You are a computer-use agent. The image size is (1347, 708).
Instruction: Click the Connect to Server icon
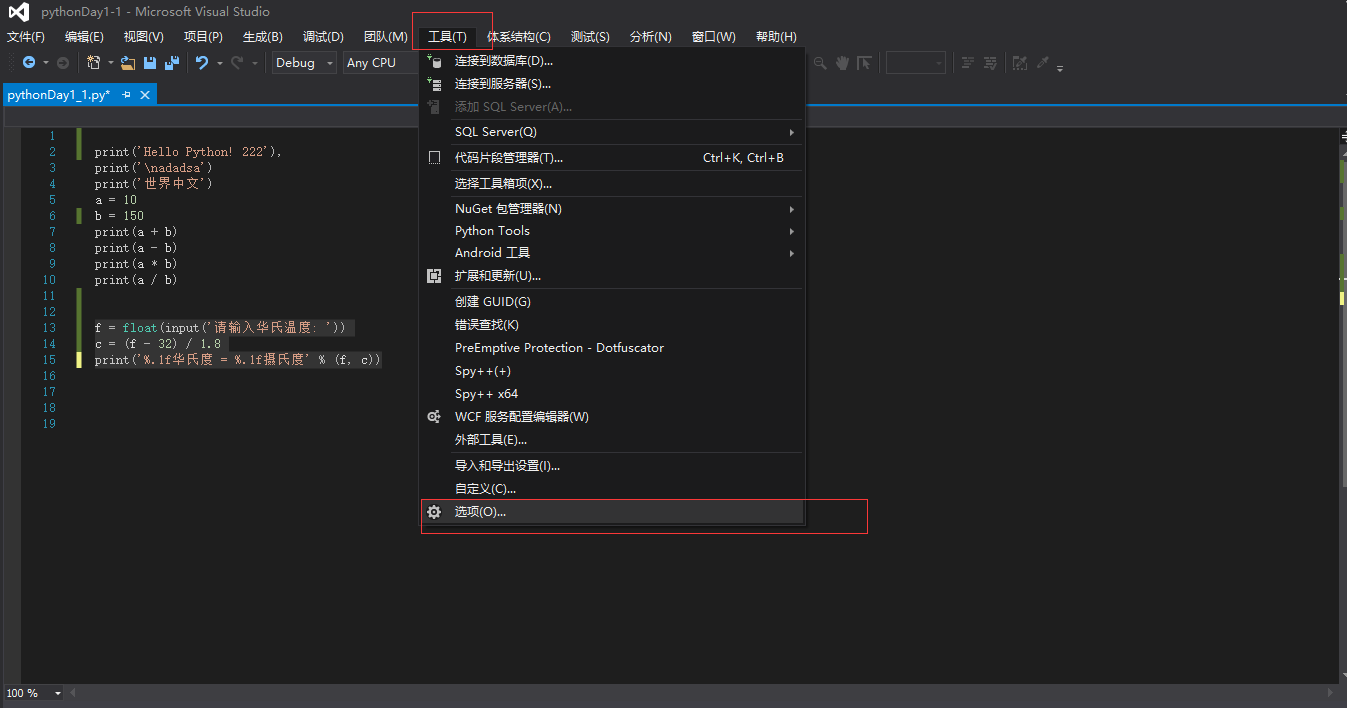[x=434, y=83]
